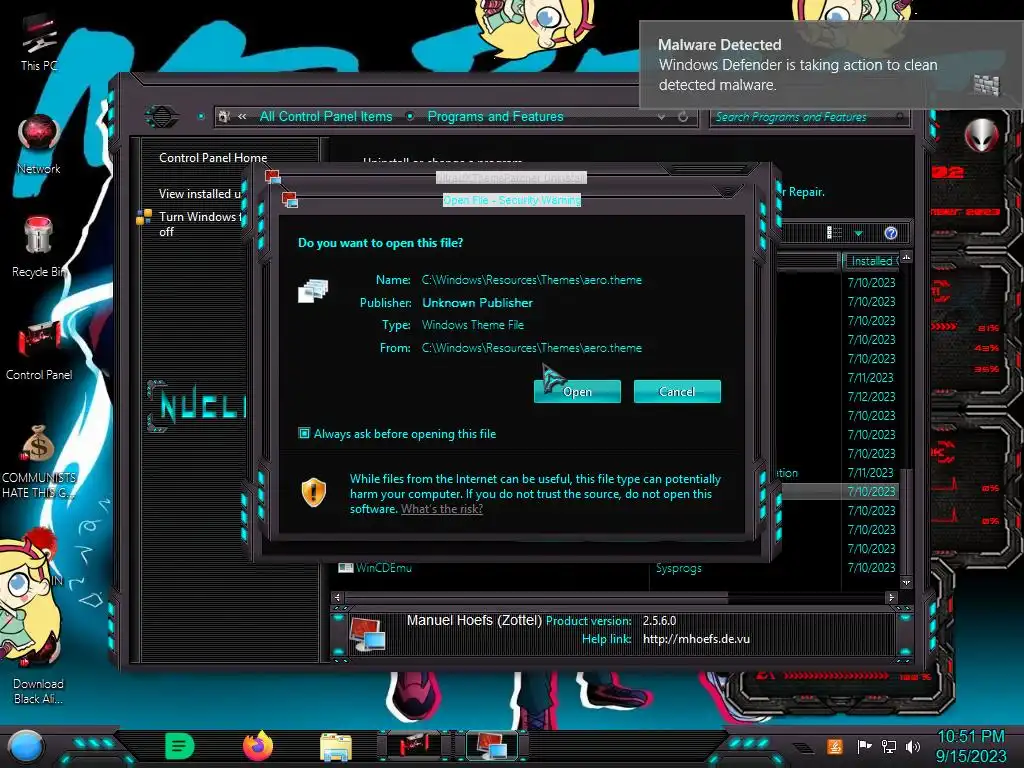Image resolution: width=1024 pixels, height=768 pixels.
Task: Switch to Control Panel taskbar window
Action: 415,746
